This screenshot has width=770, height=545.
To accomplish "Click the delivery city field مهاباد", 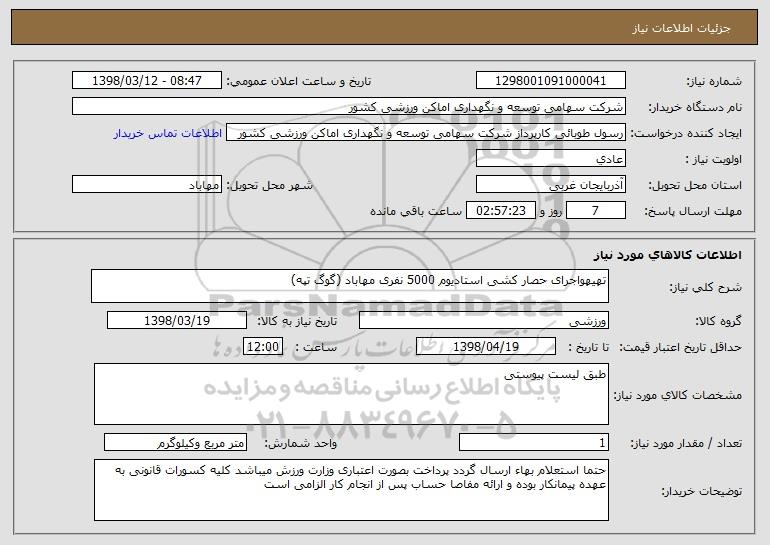I will coord(147,185).
